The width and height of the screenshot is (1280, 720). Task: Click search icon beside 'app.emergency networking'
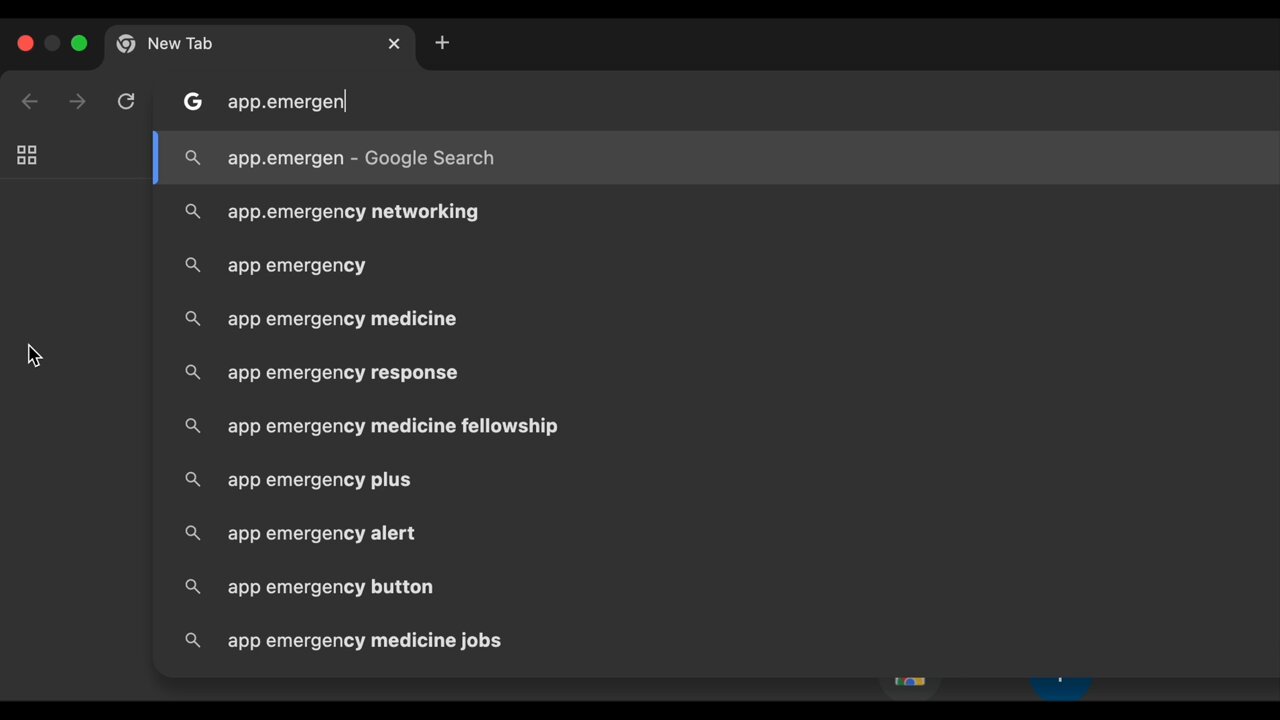(193, 212)
